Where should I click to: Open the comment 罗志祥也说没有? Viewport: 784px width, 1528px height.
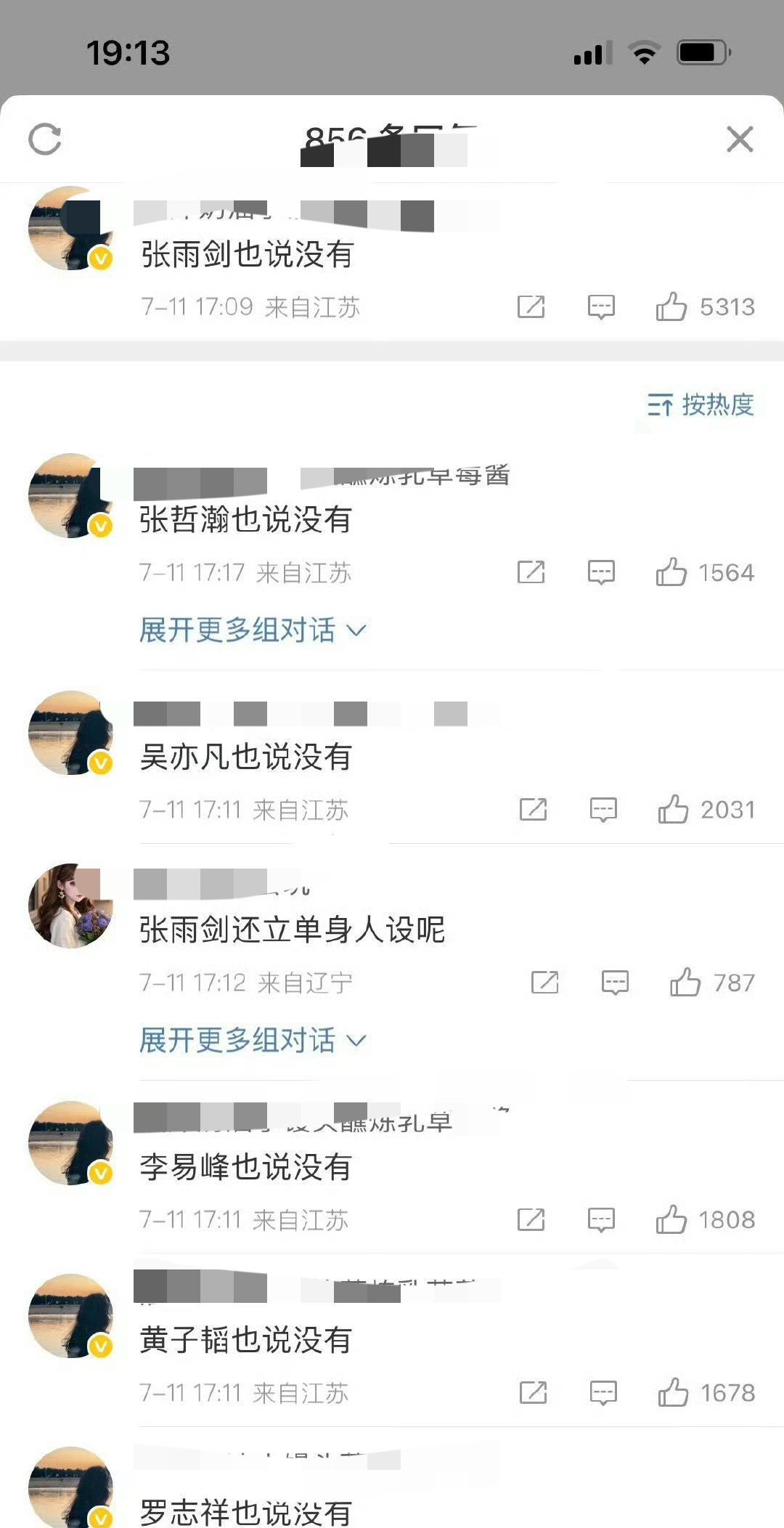[245, 1512]
